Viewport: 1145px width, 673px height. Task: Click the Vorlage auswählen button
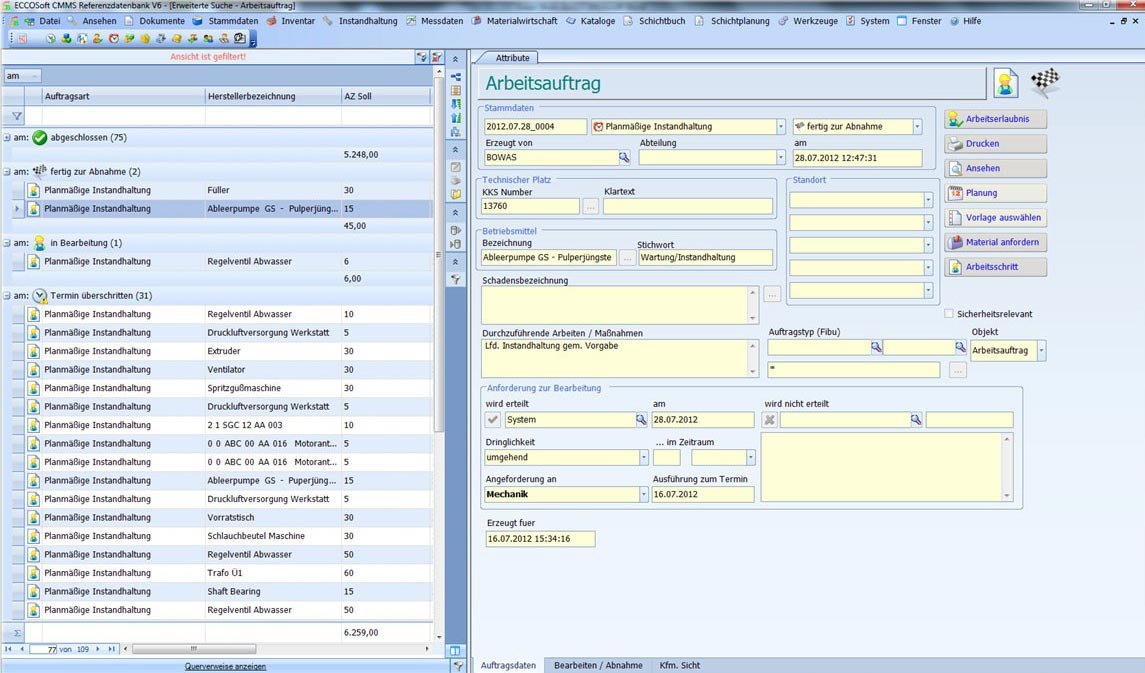995,218
